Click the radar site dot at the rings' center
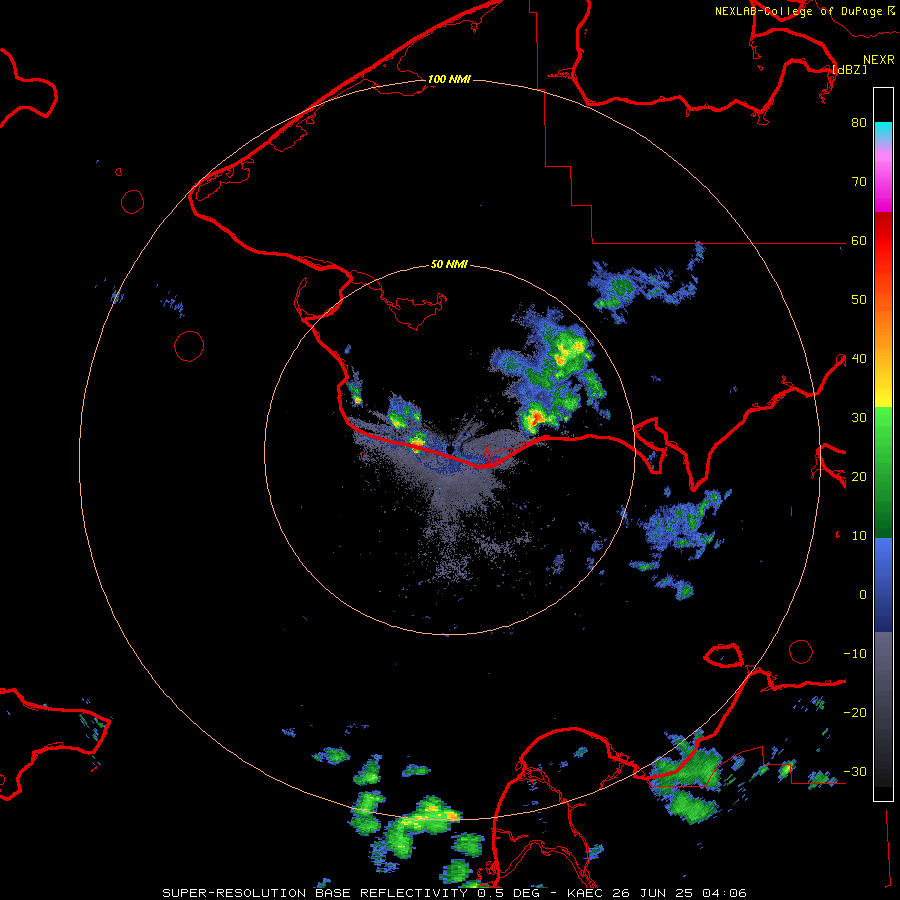 pyautogui.click(x=450, y=449)
